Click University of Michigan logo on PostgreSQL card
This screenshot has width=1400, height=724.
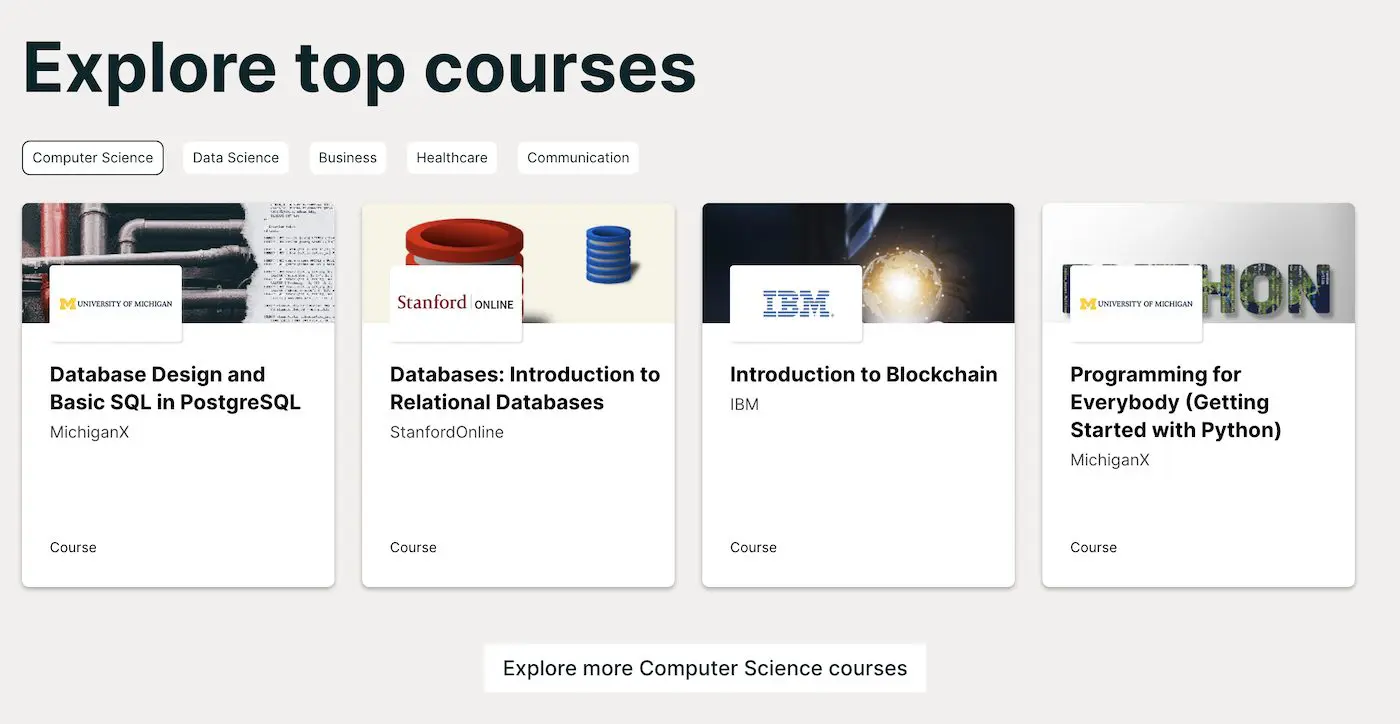[x=116, y=304]
